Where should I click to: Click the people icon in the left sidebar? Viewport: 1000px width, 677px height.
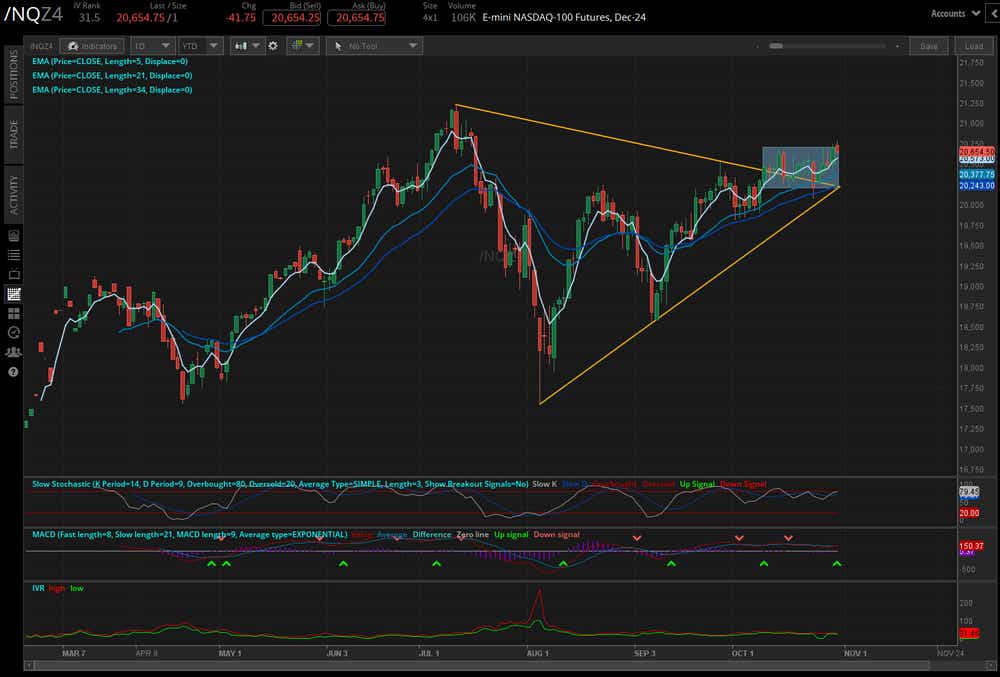[12, 352]
